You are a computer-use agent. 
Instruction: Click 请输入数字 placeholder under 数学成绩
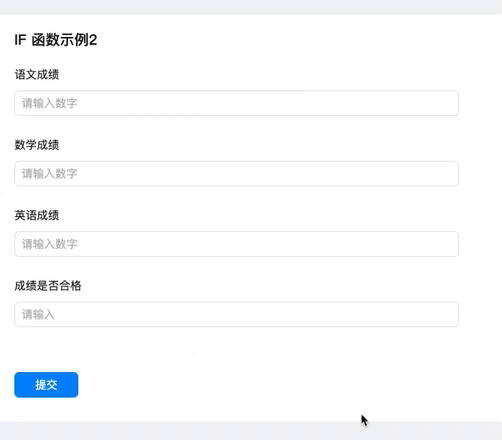pos(49,174)
